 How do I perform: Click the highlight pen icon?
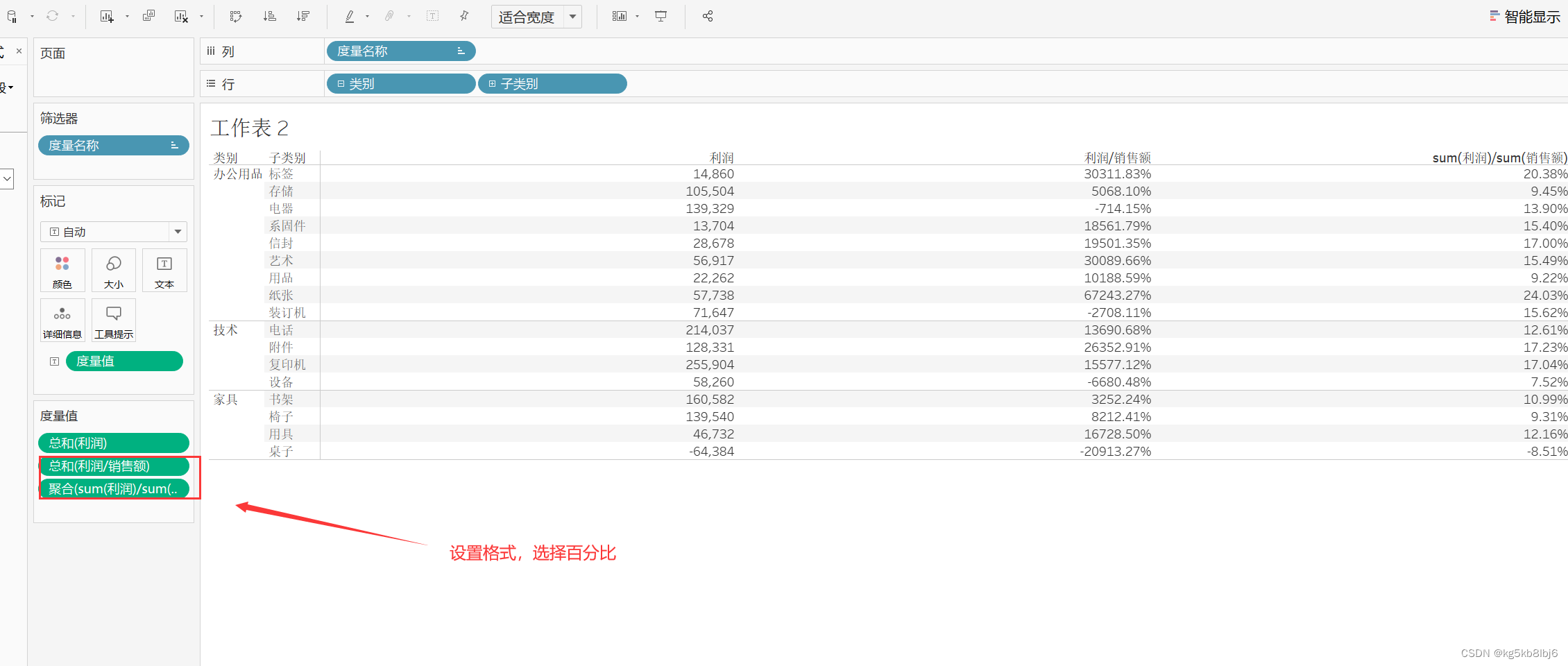350,16
